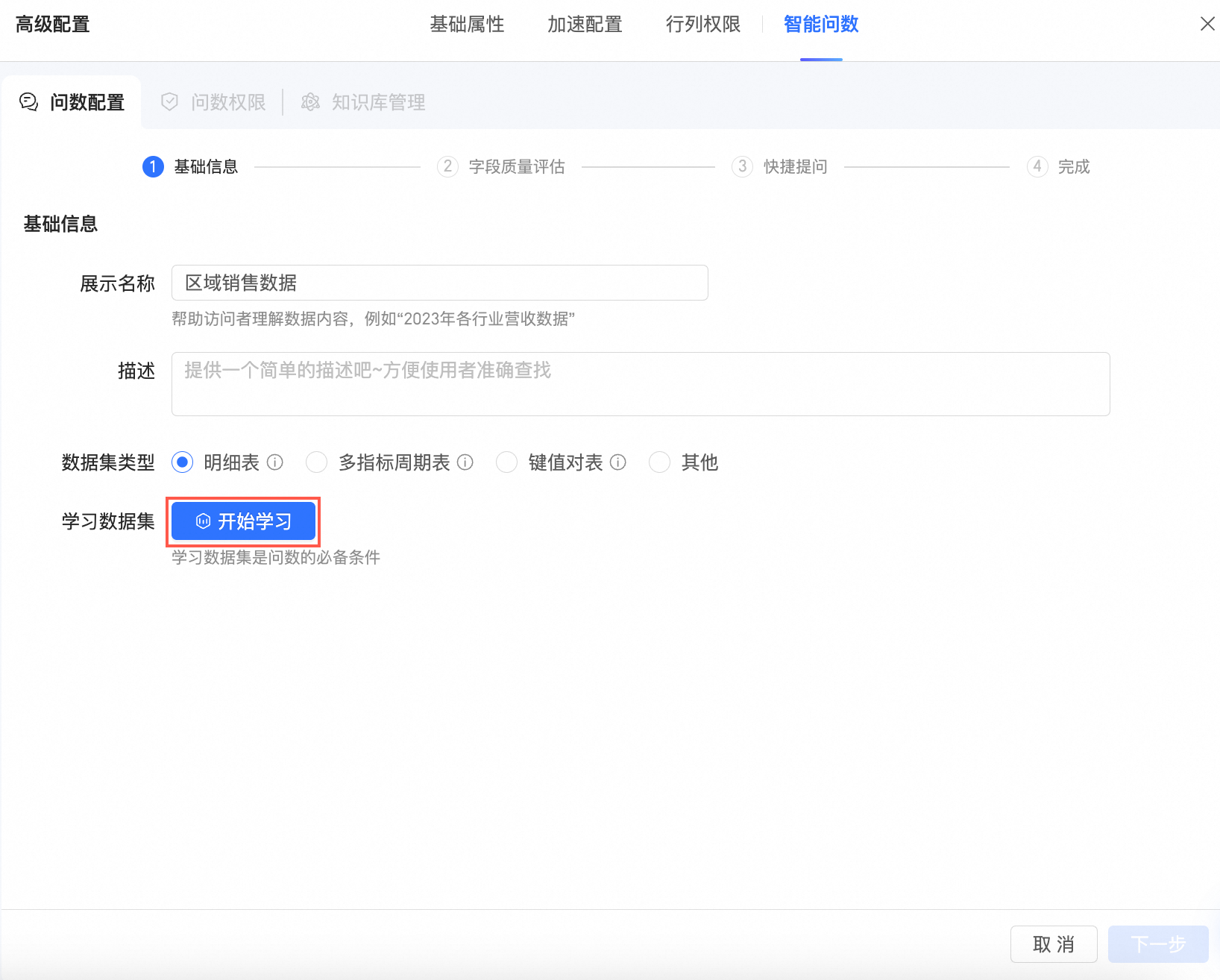Click step 3 circle 快捷提问

pyautogui.click(x=742, y=166)
